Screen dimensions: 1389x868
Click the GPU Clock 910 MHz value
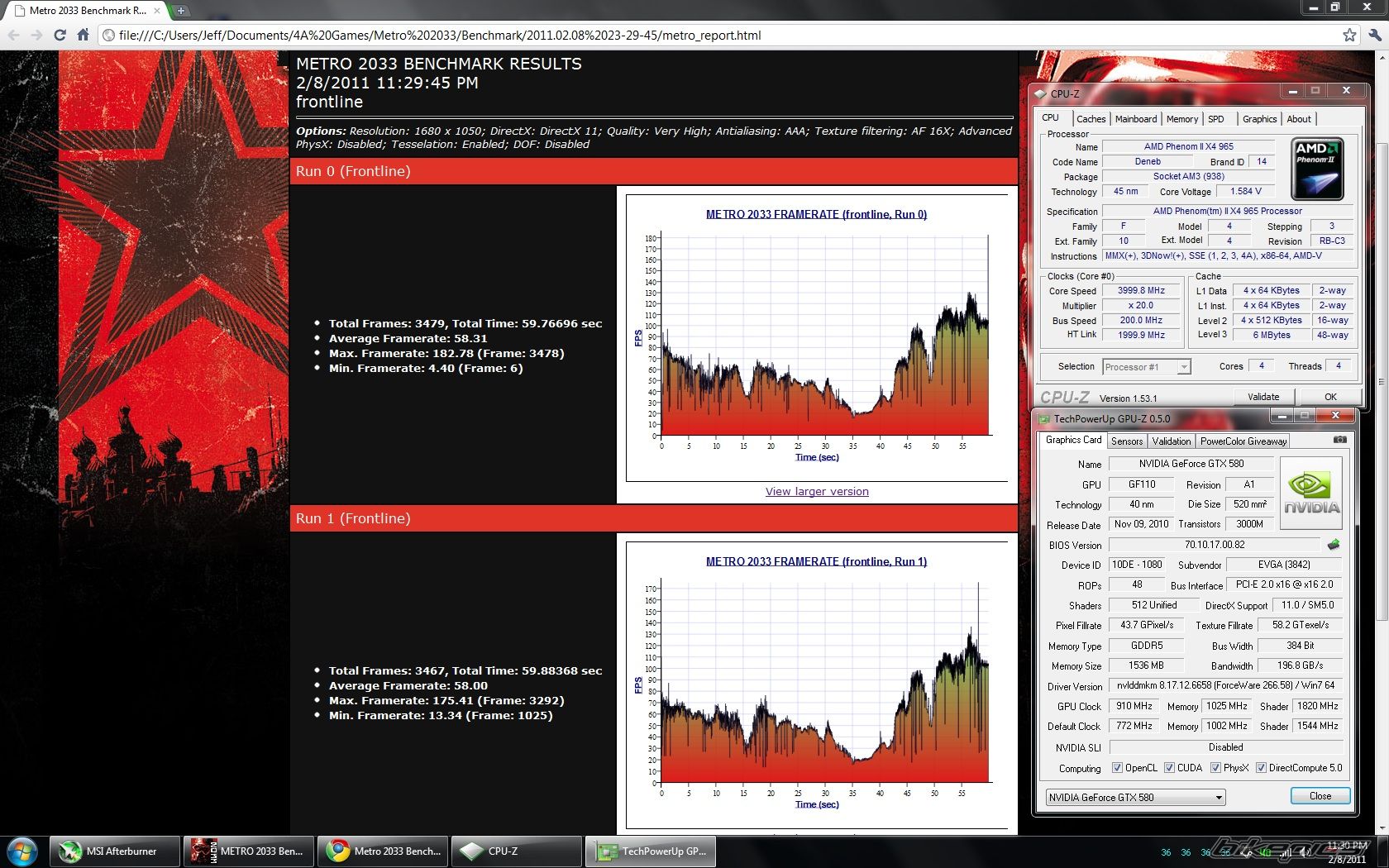1134,706
